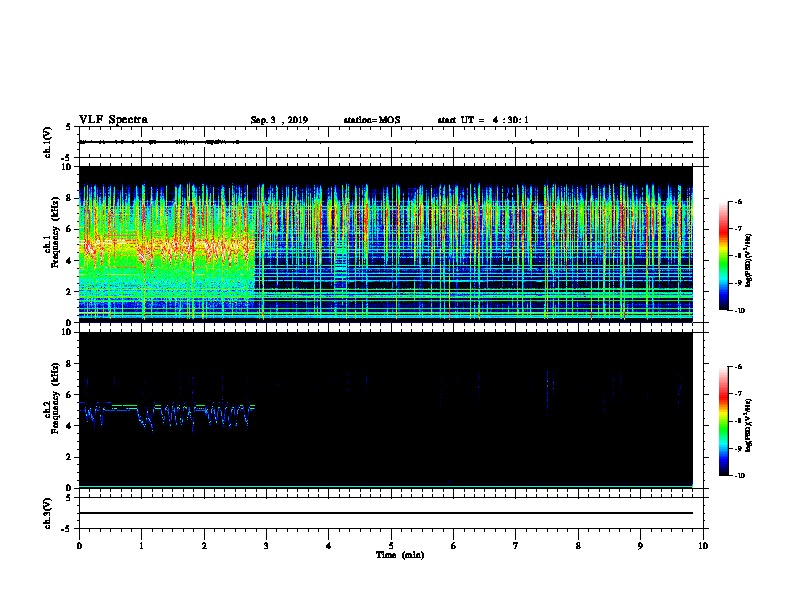Click the ch.2 frequency tick label '8'
The height and width of the screenshot is (612, 792).
pos(69,364)
